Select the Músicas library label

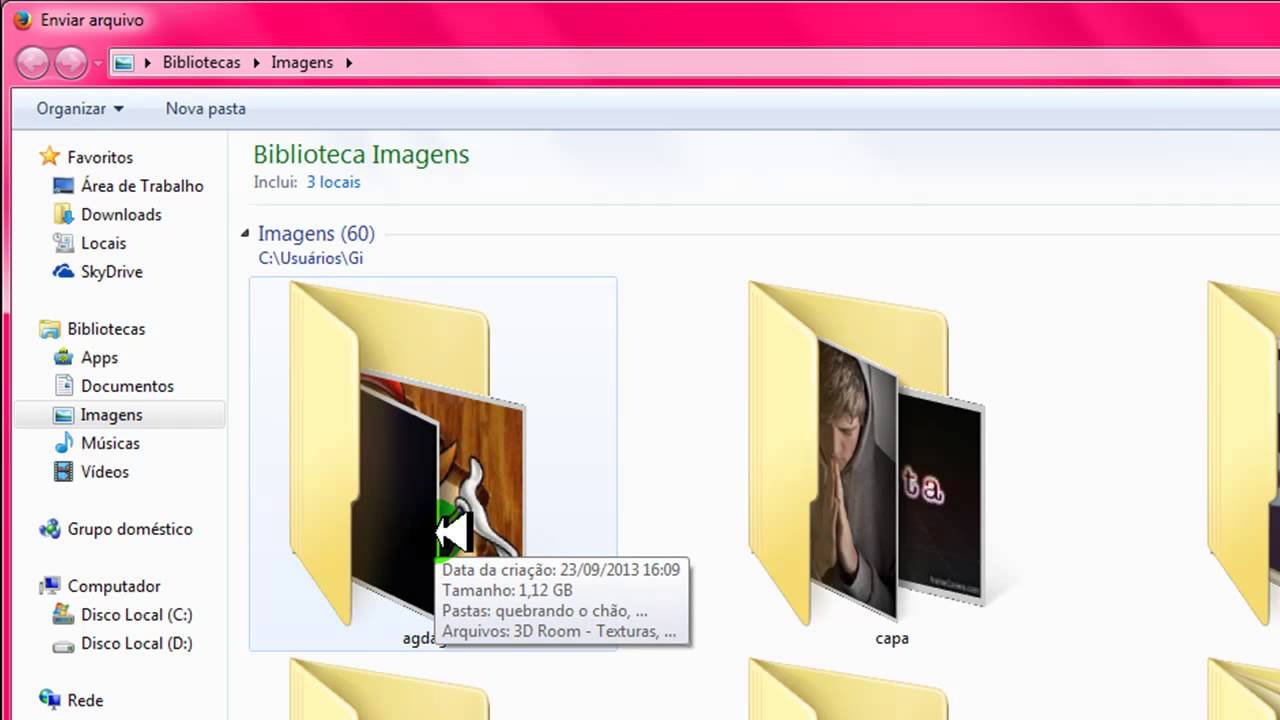(x=111, y=443)
